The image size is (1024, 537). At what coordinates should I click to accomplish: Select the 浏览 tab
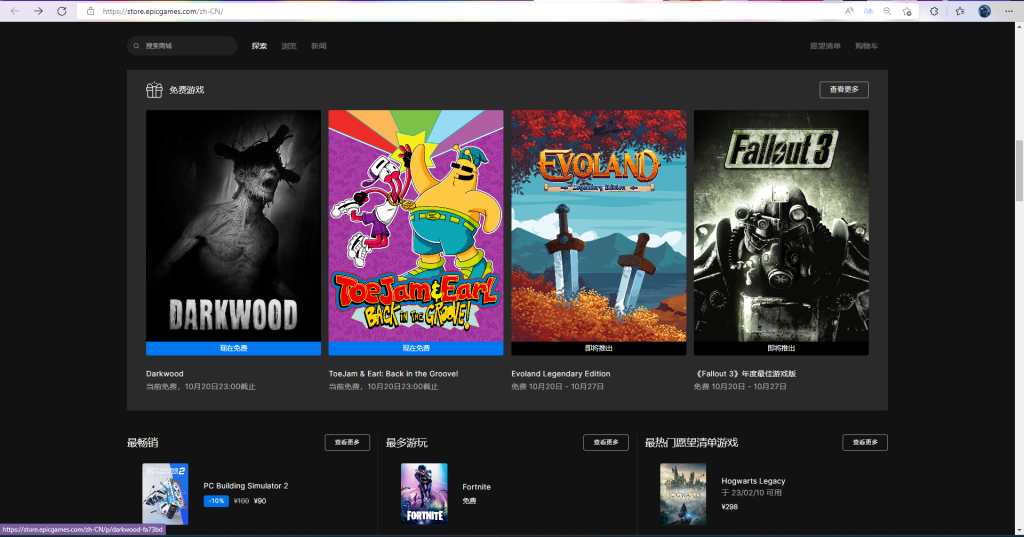pos(289,46)
